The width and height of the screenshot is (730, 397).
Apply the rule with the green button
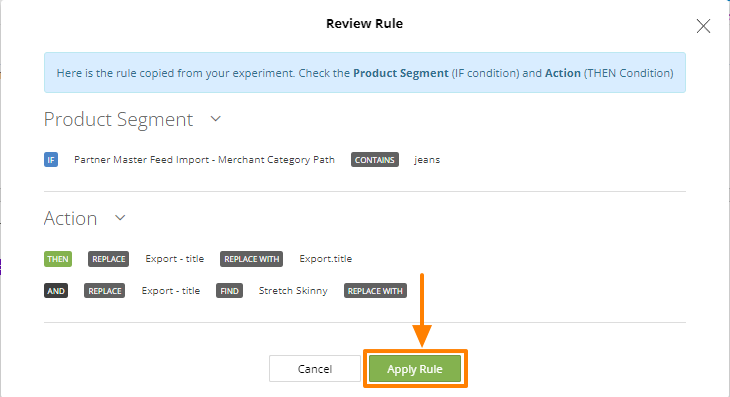415,369
